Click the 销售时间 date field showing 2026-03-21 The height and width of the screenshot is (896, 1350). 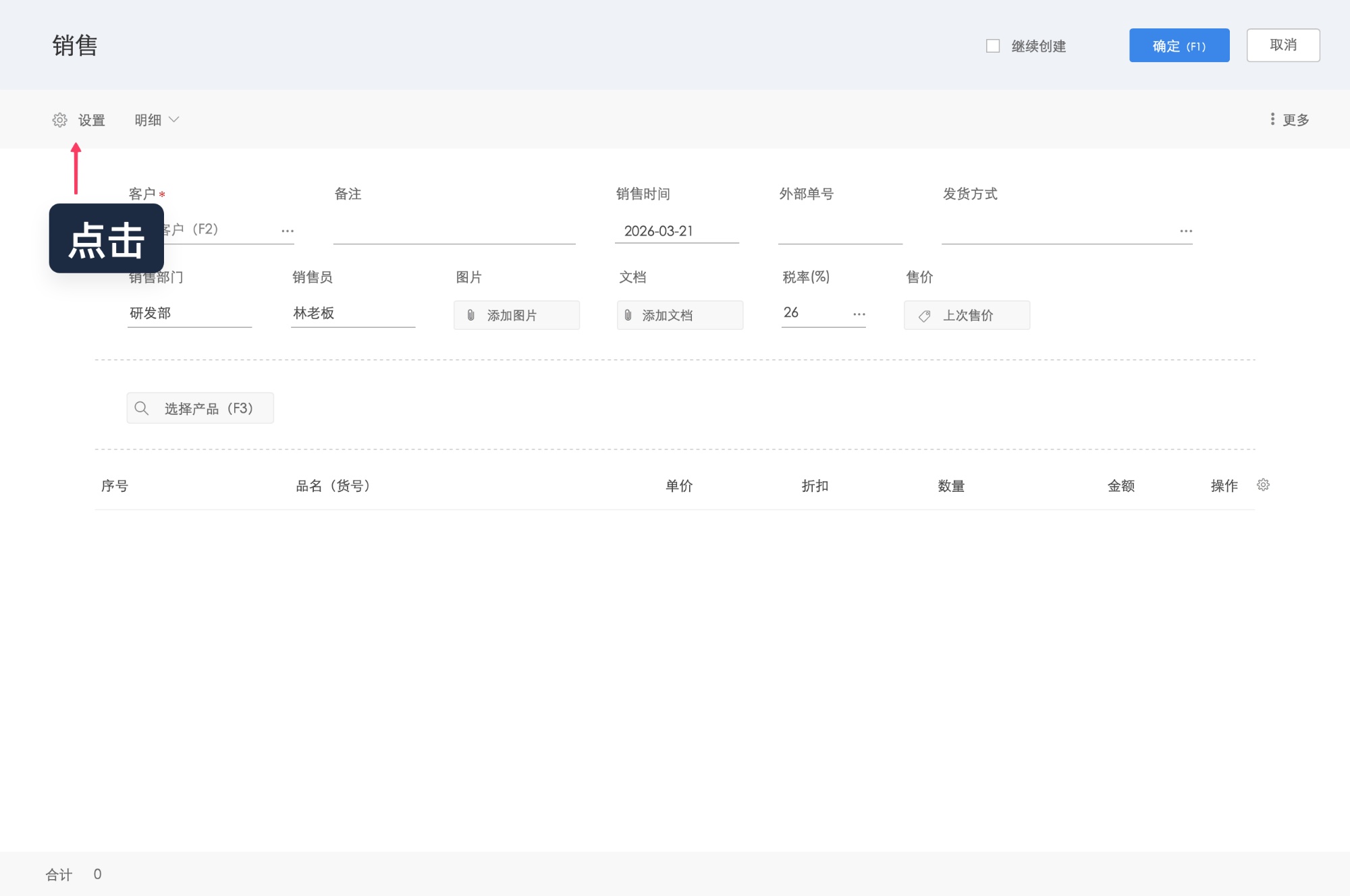(677, 230)
